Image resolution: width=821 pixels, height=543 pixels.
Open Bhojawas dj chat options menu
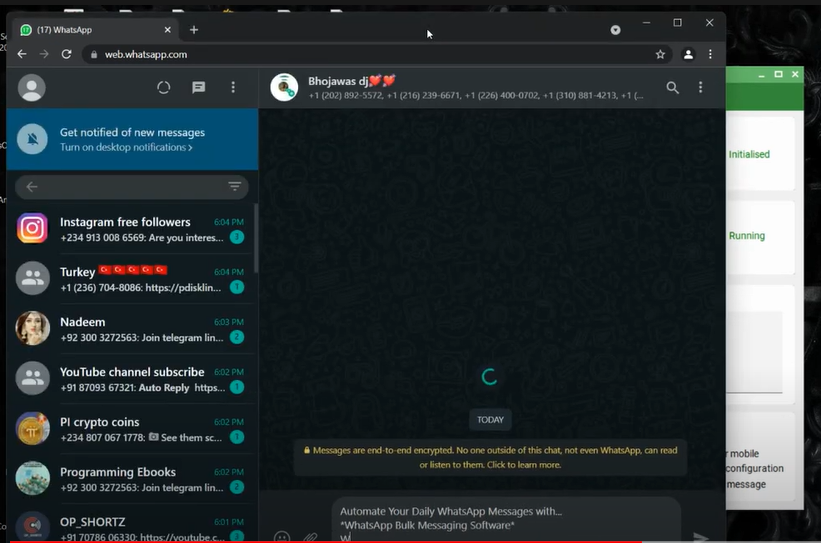pos(701,88)
